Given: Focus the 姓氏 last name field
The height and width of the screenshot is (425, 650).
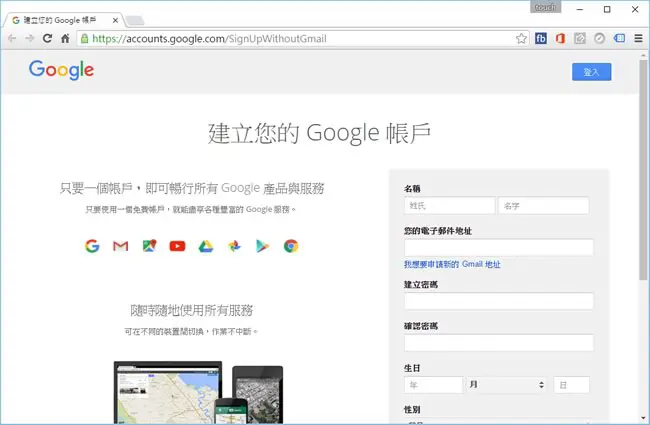Looking at the screenshot, I should (450, 206).
